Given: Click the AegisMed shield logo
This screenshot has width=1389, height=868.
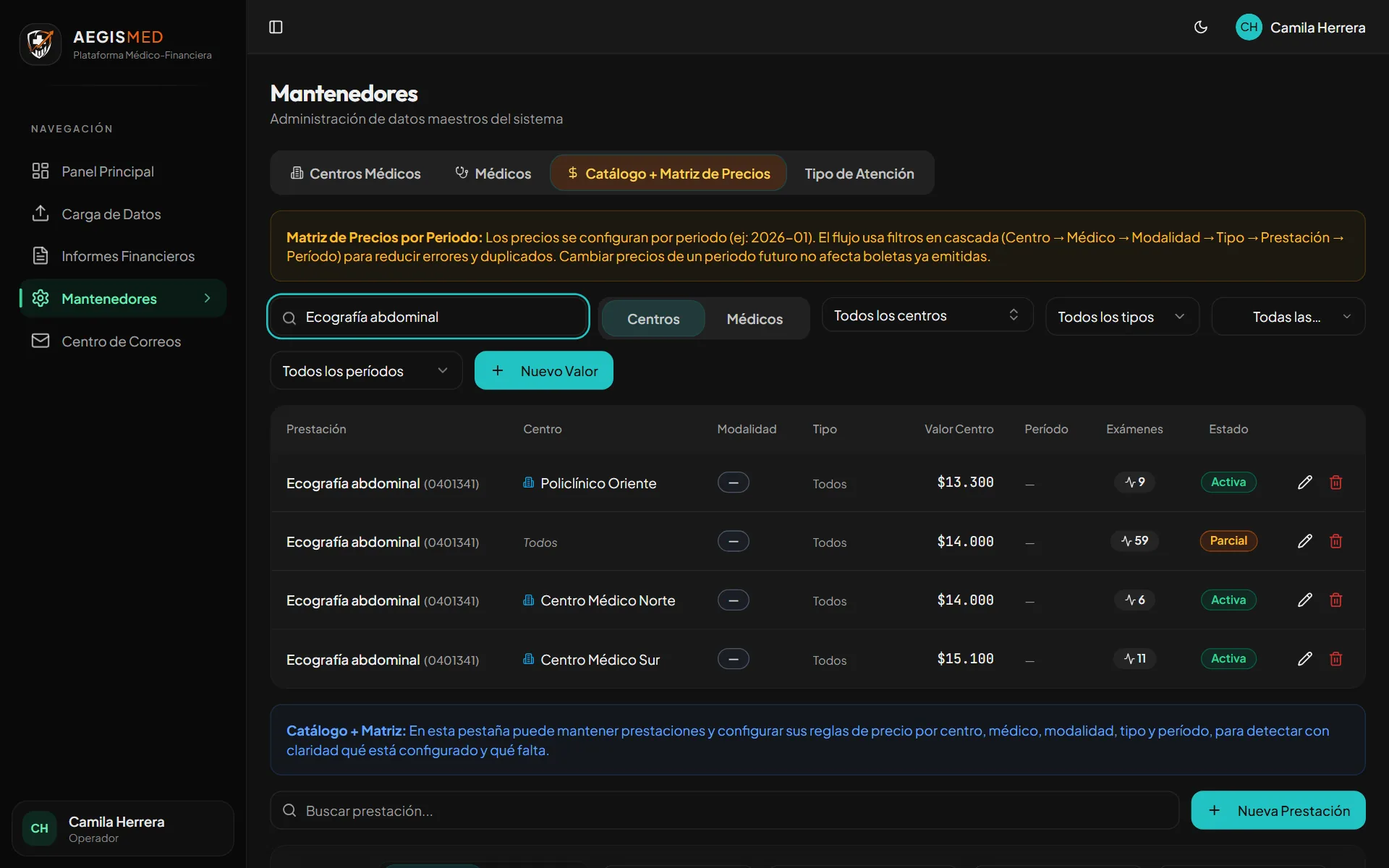Looking at the screenshot, I should 41,44.
